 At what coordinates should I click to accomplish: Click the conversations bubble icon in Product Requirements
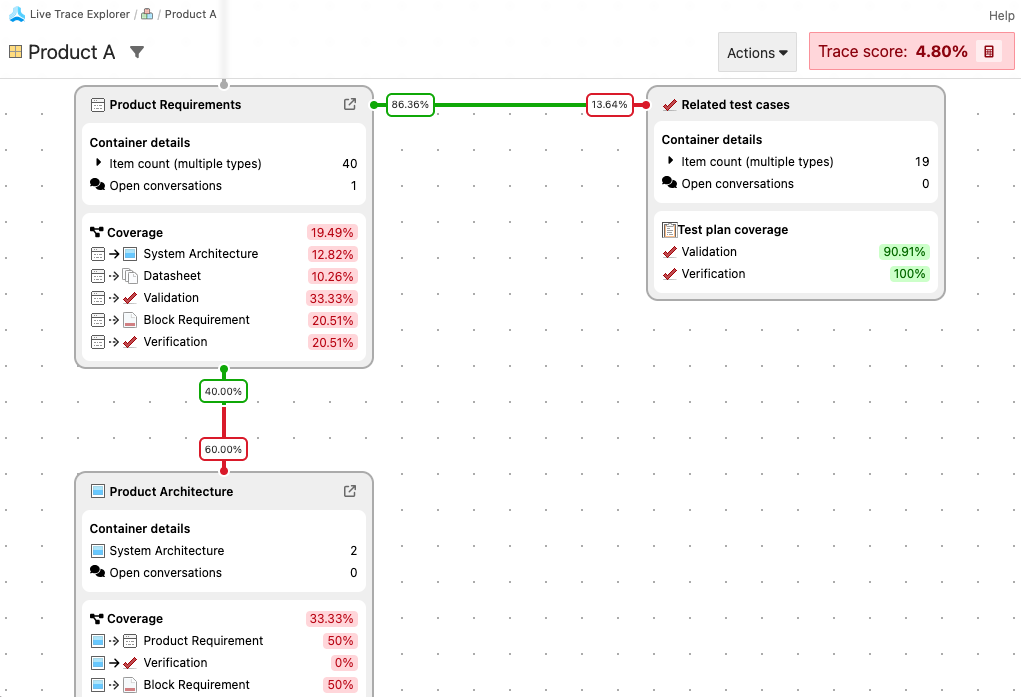coord(98,185)
